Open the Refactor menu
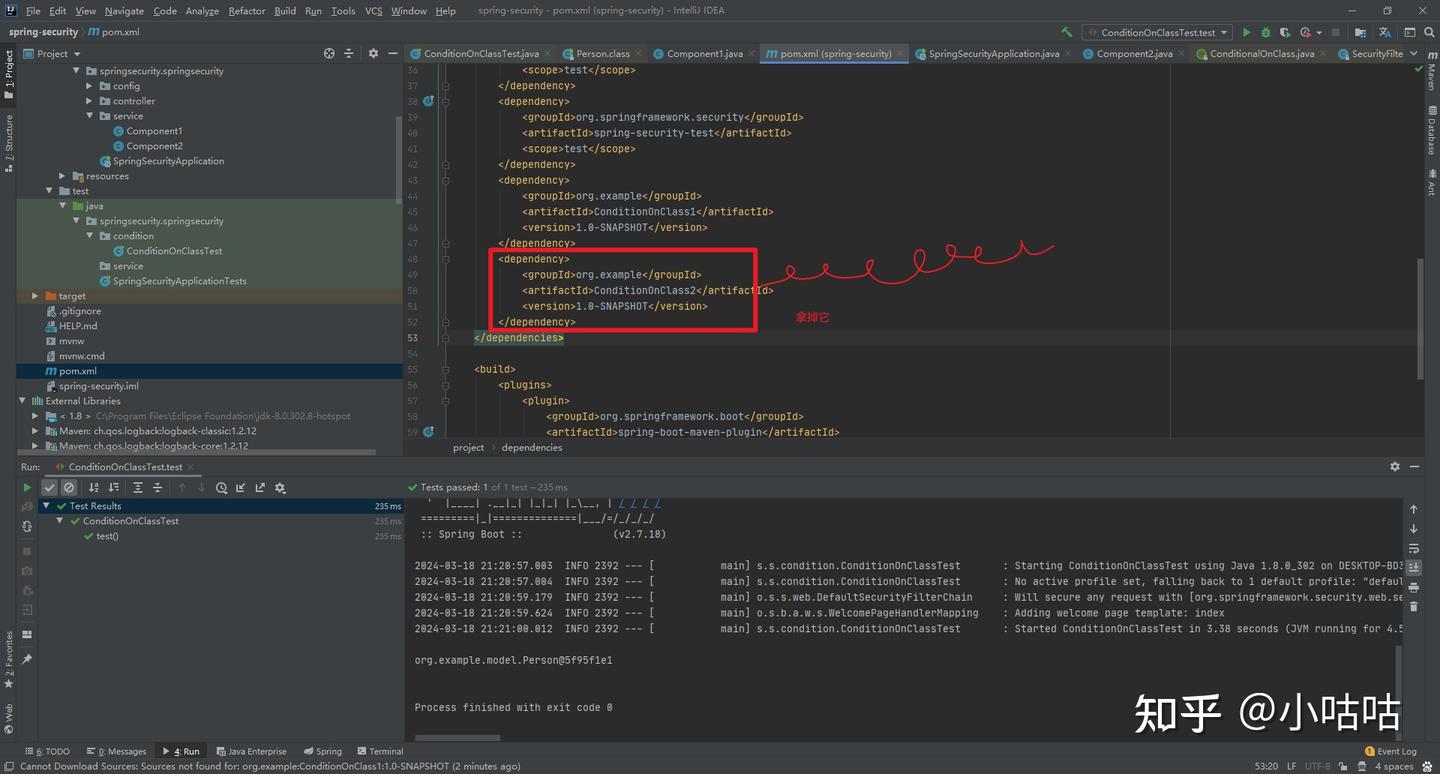 tap(246, 11)
